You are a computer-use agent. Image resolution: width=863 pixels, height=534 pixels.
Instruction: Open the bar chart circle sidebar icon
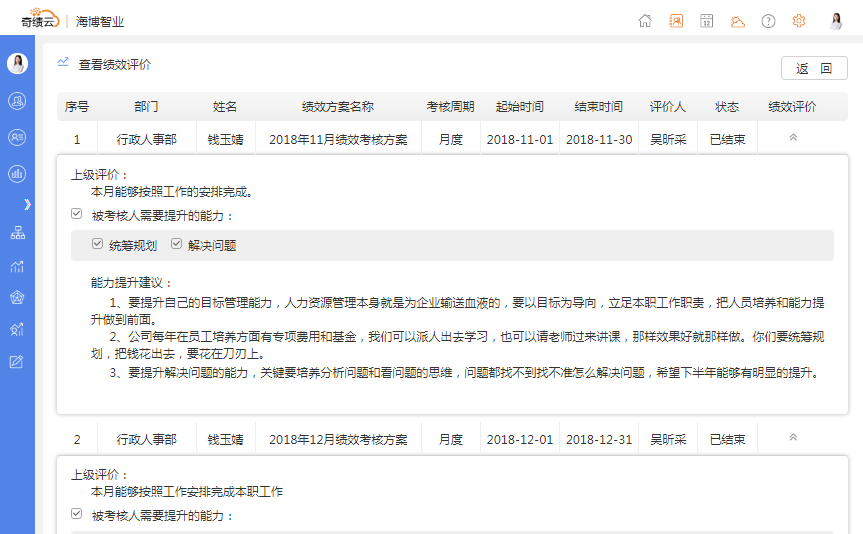click(17, 174)
